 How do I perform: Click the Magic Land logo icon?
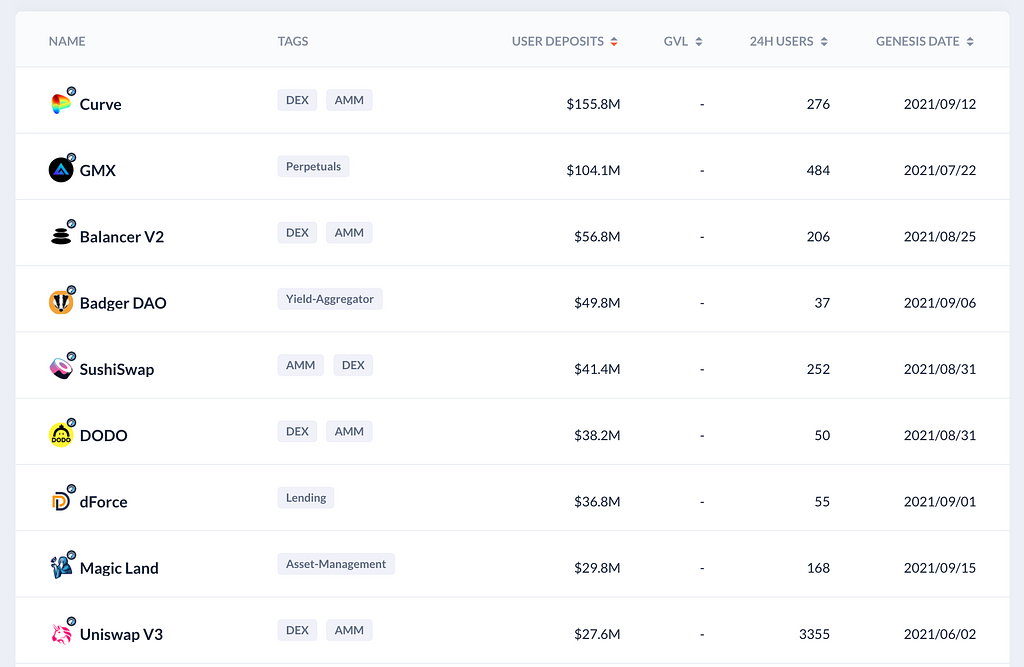tap(61, 567)
